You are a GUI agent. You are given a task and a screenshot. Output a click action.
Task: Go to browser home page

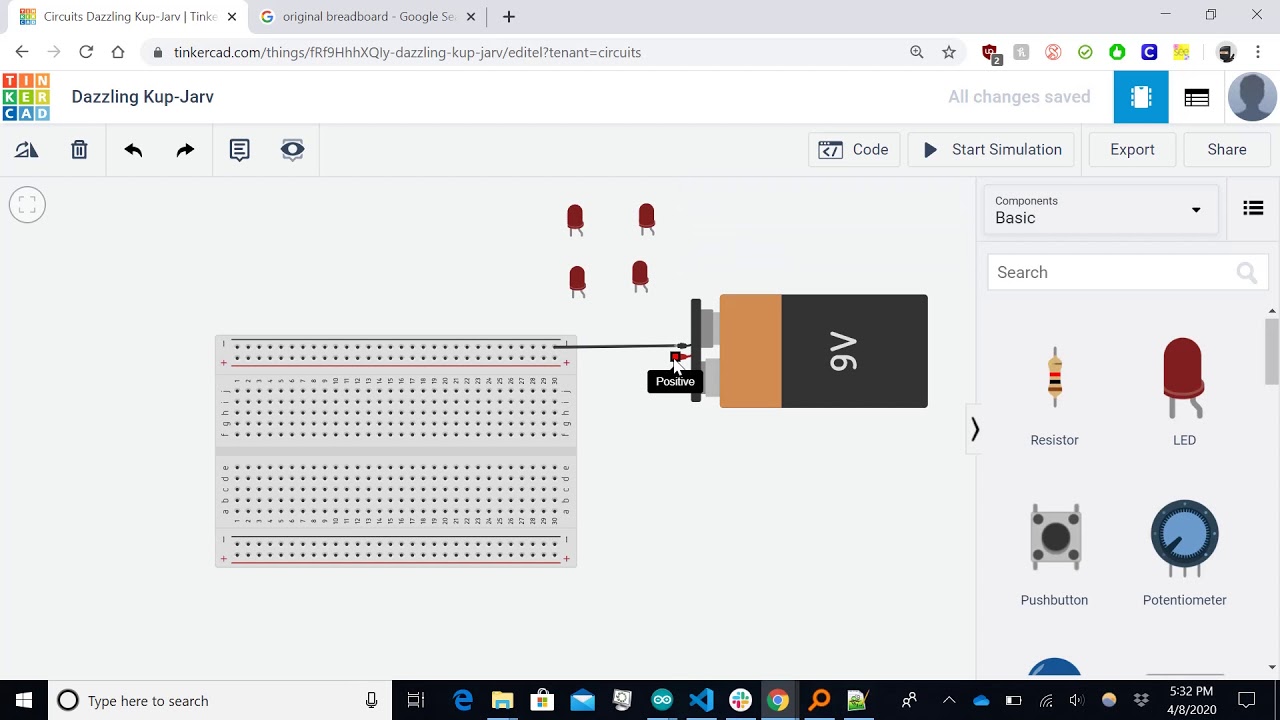point(118,52)
